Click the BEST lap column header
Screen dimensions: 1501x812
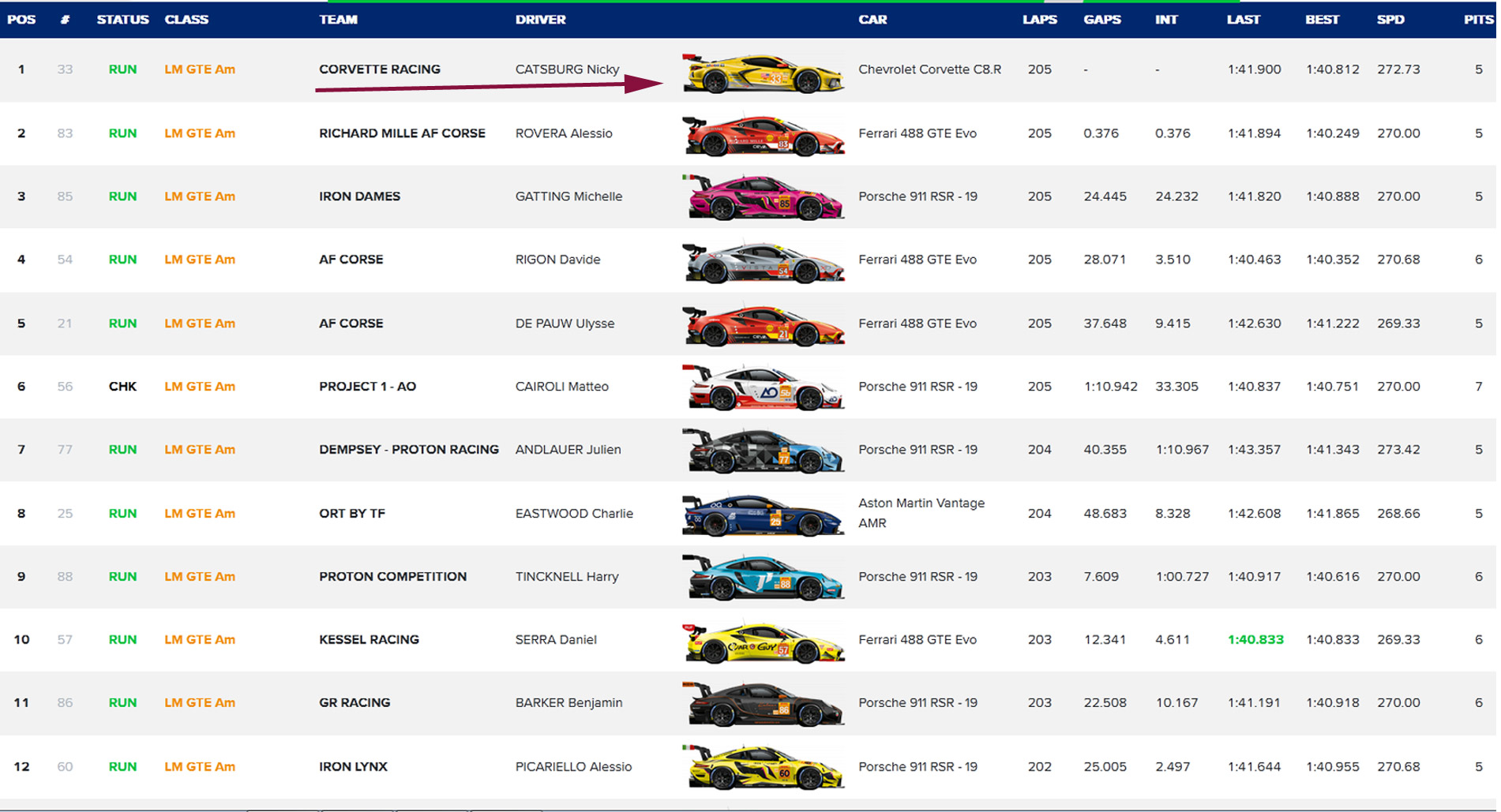[1322, 20]
